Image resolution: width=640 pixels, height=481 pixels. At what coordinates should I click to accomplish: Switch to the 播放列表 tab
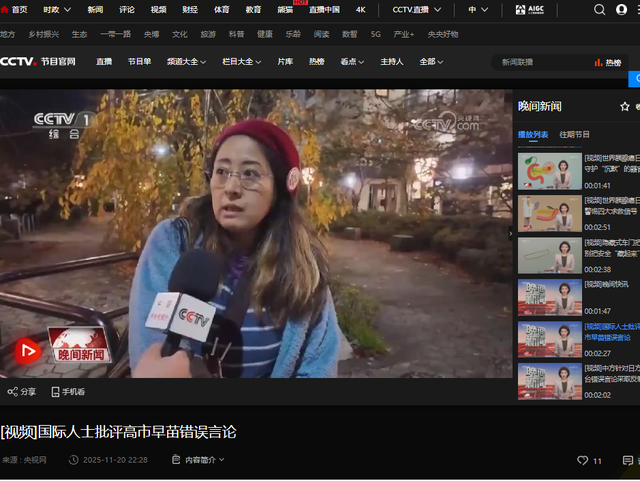coord(533,134)
